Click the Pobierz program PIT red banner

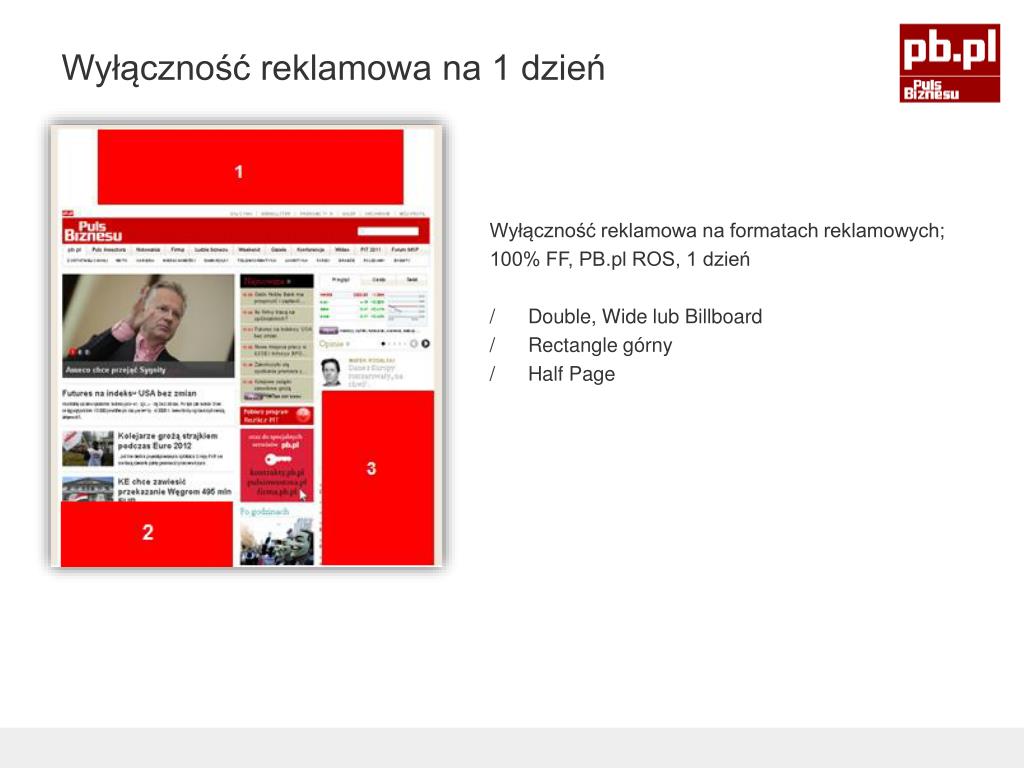(x=277, y=415)
